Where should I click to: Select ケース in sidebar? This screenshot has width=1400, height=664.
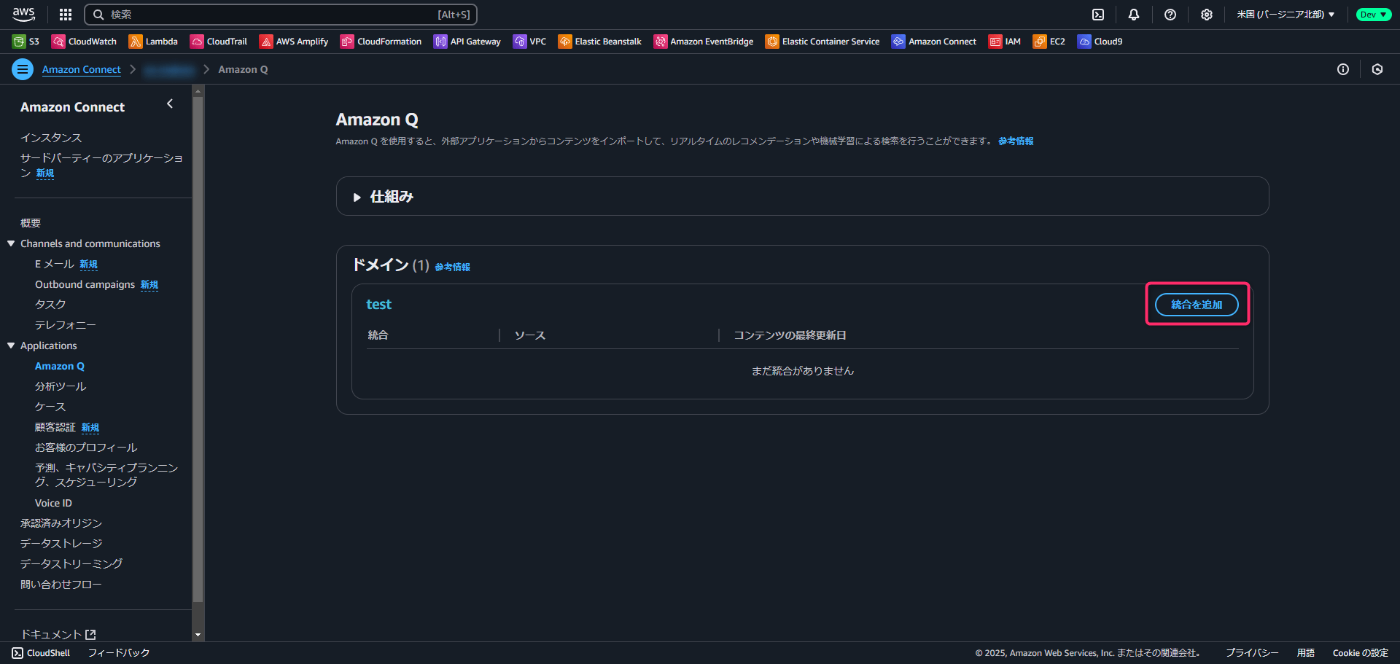(x=50, y=407)
